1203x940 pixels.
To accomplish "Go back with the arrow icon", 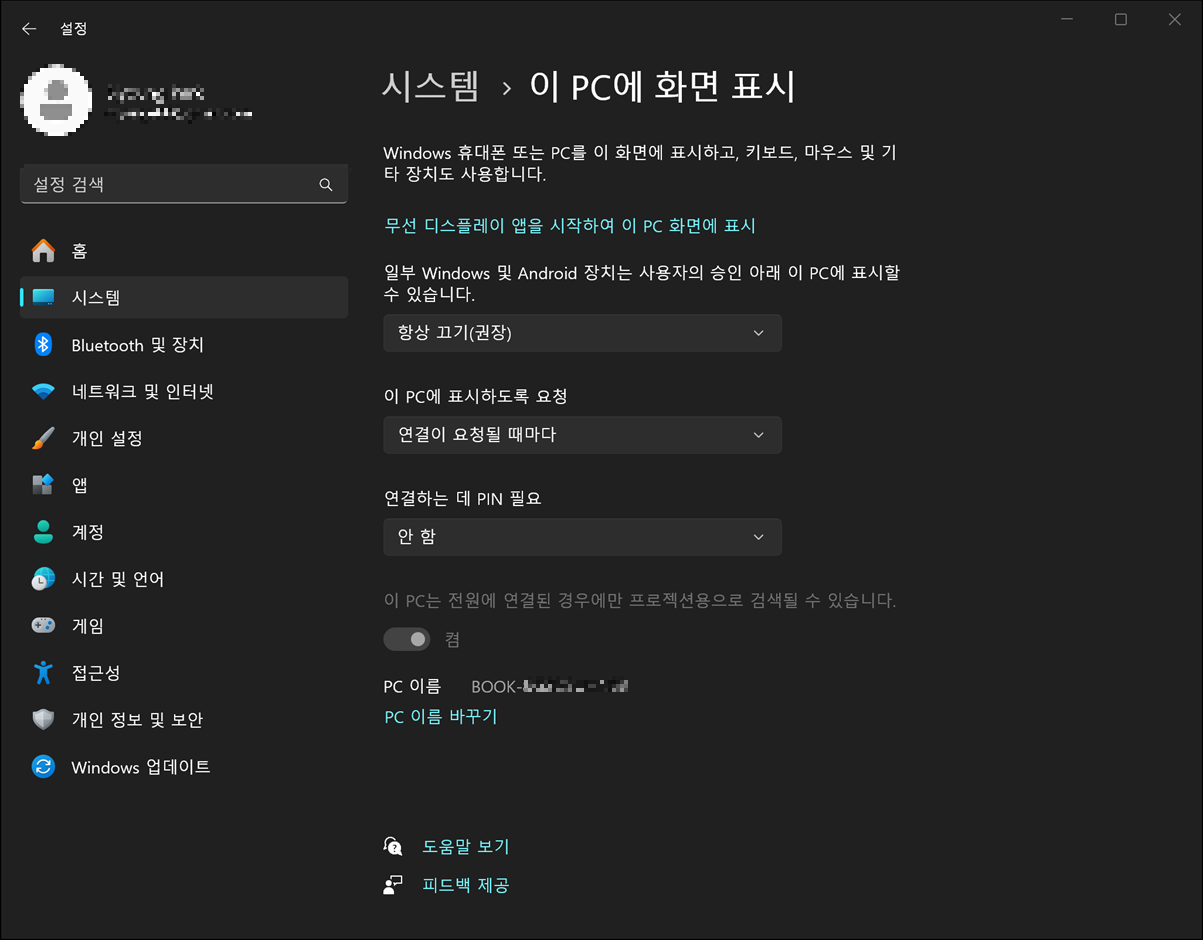I will tap(29, 29).
